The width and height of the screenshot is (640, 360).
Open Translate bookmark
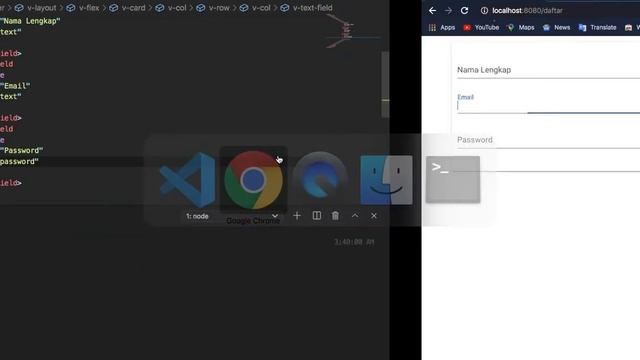tap(597, 27)
